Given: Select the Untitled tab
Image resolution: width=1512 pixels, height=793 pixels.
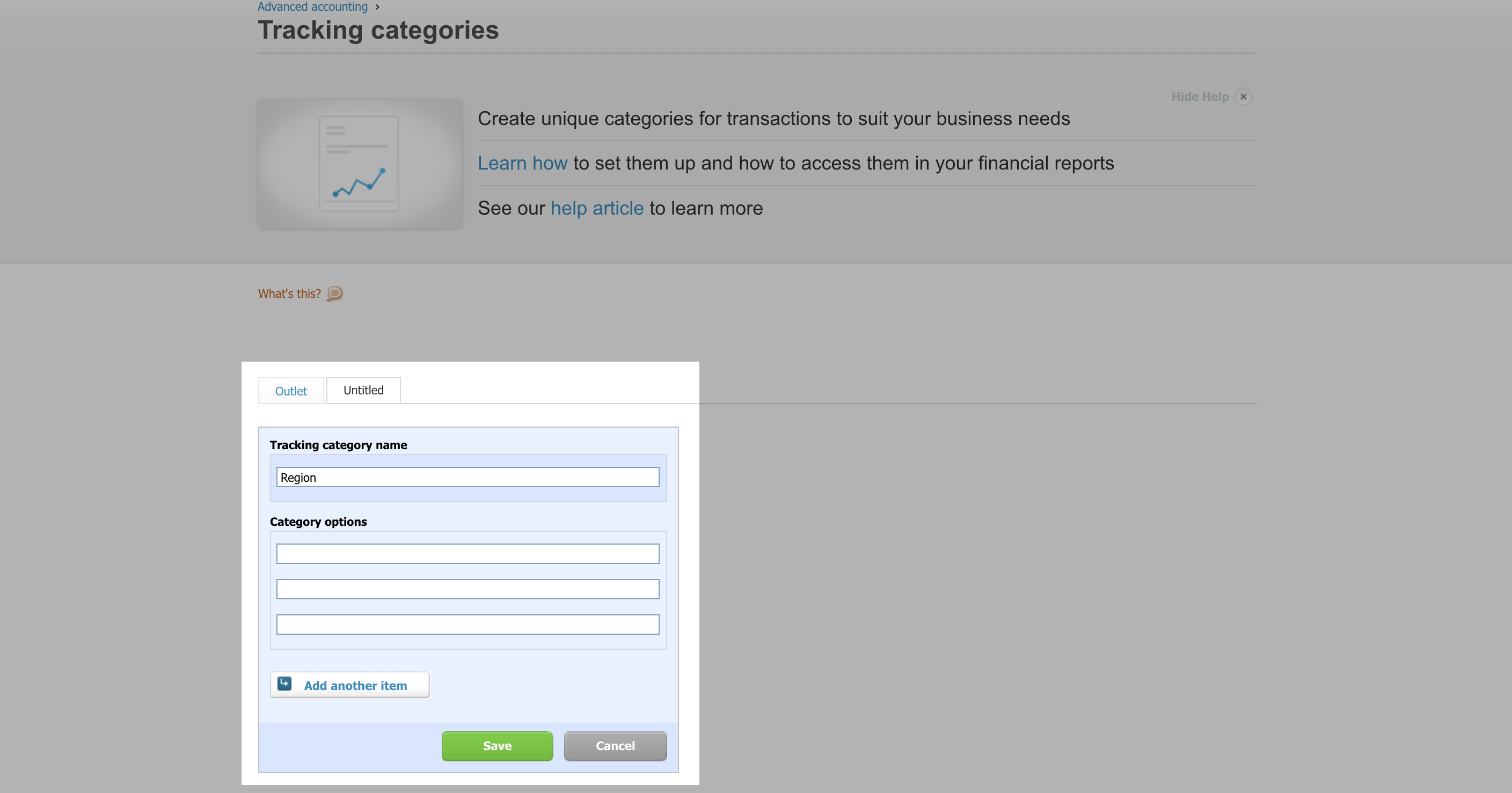Looking at the screenshot, I should [x=363, y=390].
